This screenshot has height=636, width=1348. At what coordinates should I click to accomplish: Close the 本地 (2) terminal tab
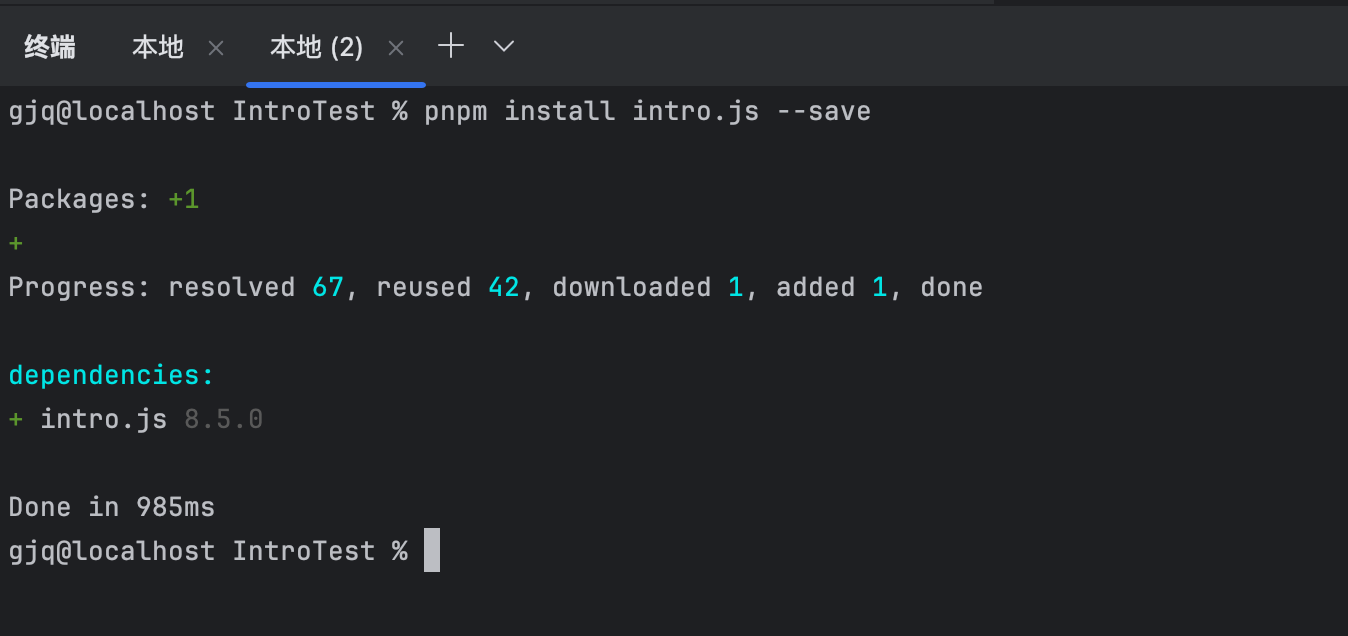[x=396, y=48]
